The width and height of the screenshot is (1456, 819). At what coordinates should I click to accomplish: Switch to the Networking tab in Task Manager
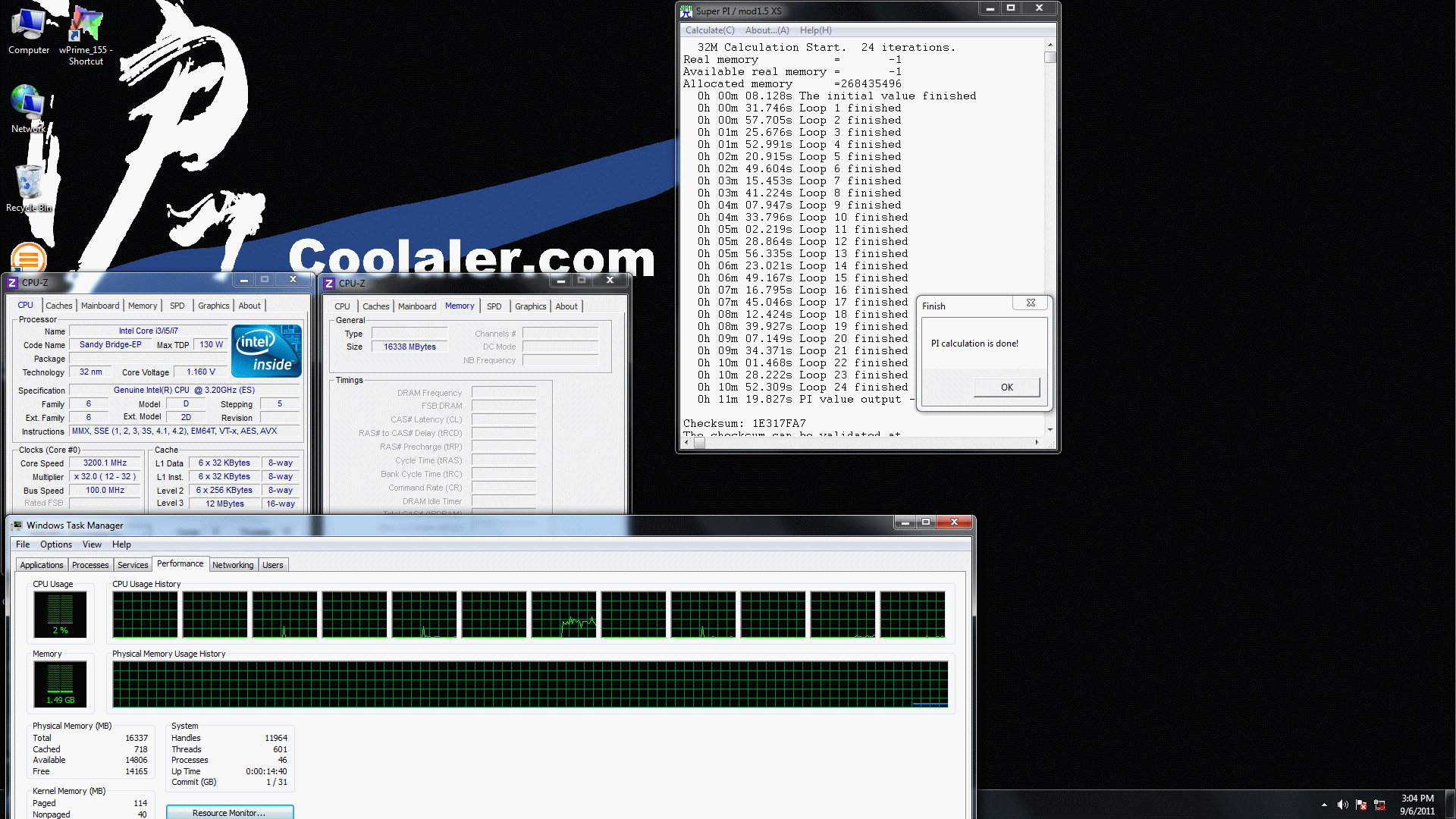pyautogui.click(x=233, y=565)
